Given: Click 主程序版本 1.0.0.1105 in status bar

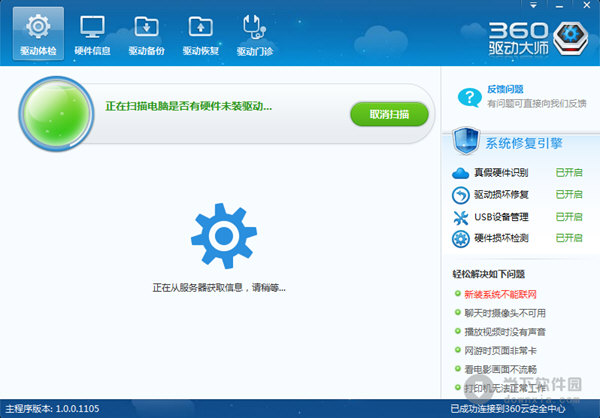Looking at the screenshot, I should tap(52, 409).
